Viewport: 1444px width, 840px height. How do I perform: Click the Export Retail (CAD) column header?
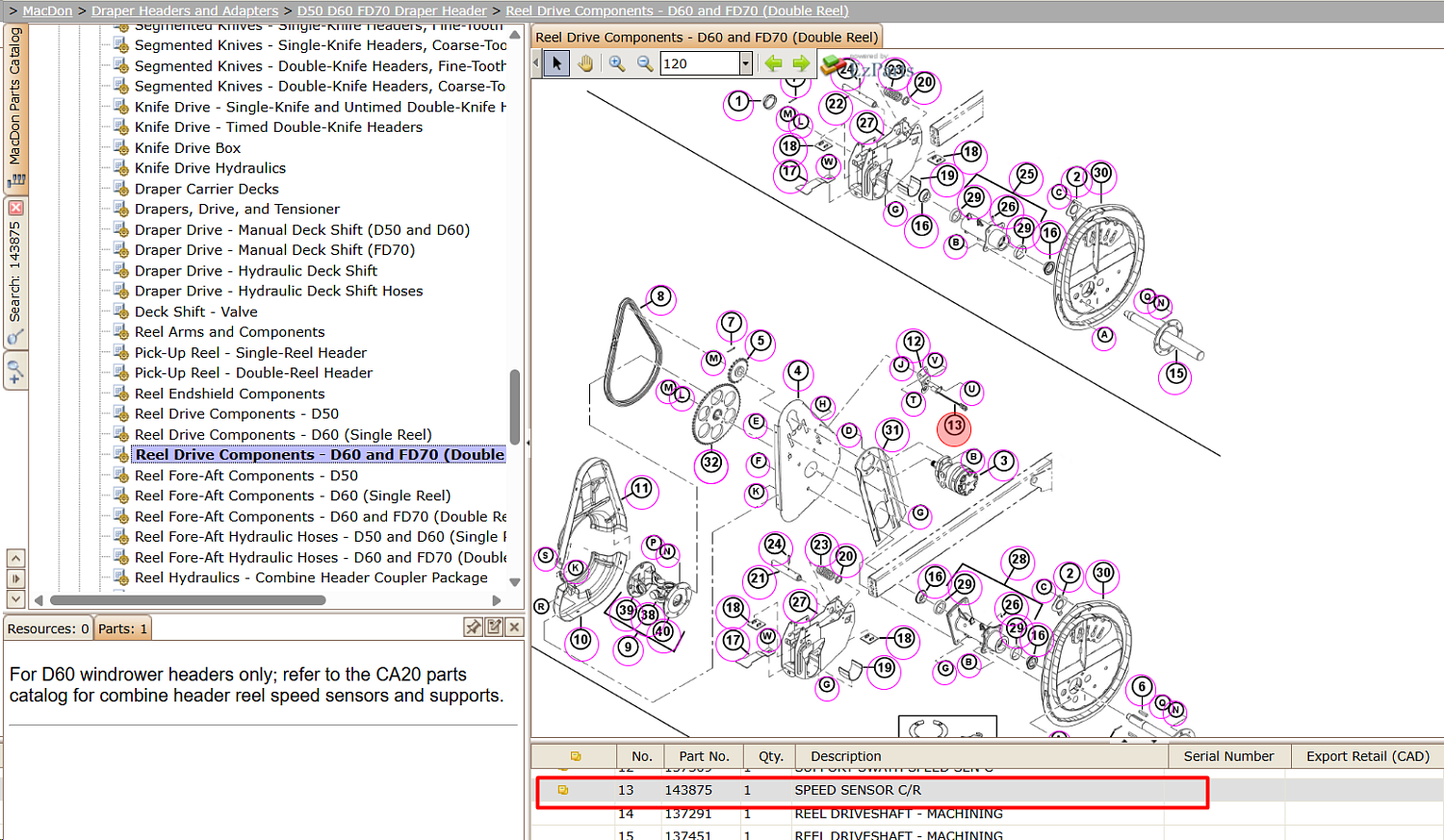point(1368,756)
